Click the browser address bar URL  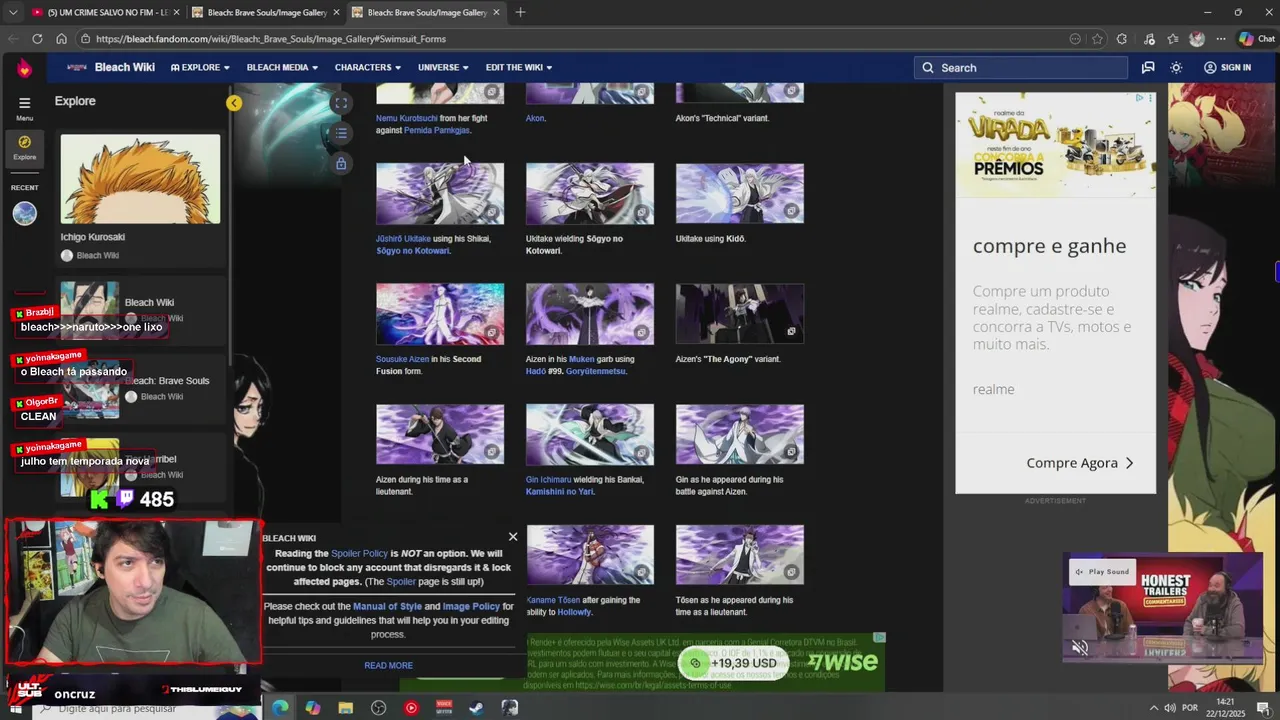click(271, 39)
